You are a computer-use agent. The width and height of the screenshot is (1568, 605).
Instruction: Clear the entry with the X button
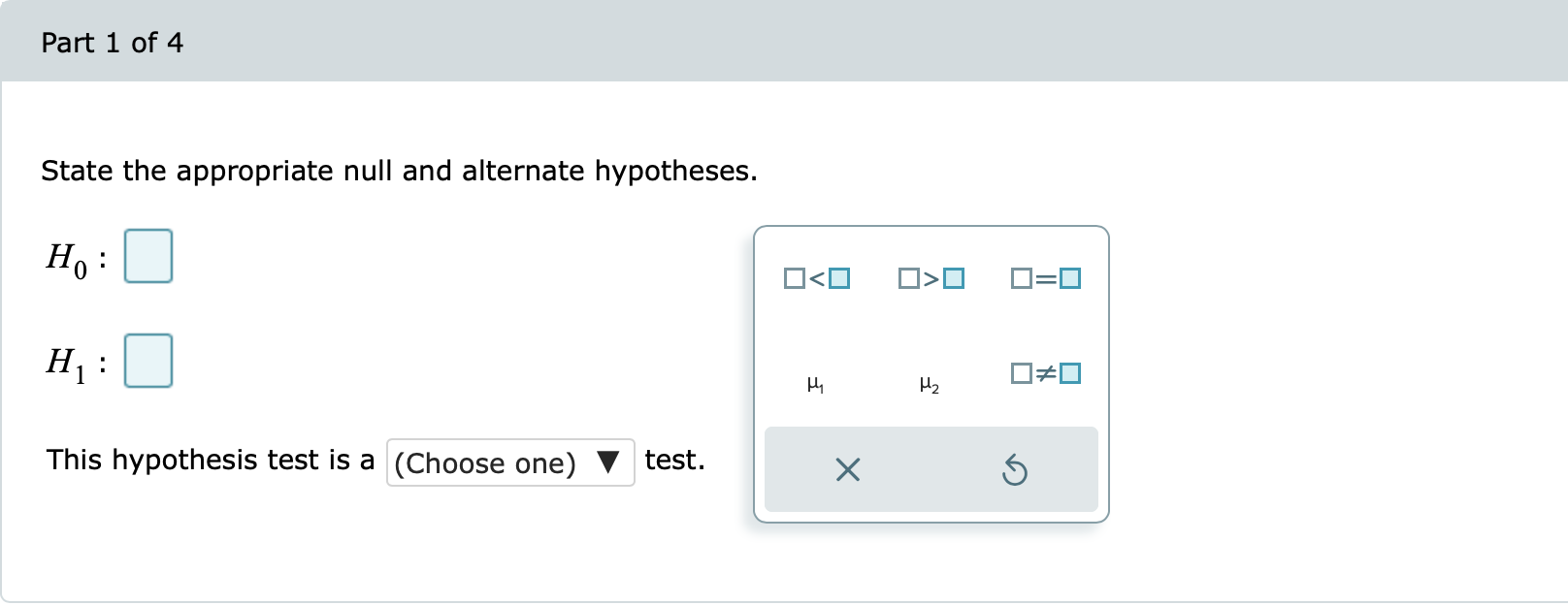[847, 470]
